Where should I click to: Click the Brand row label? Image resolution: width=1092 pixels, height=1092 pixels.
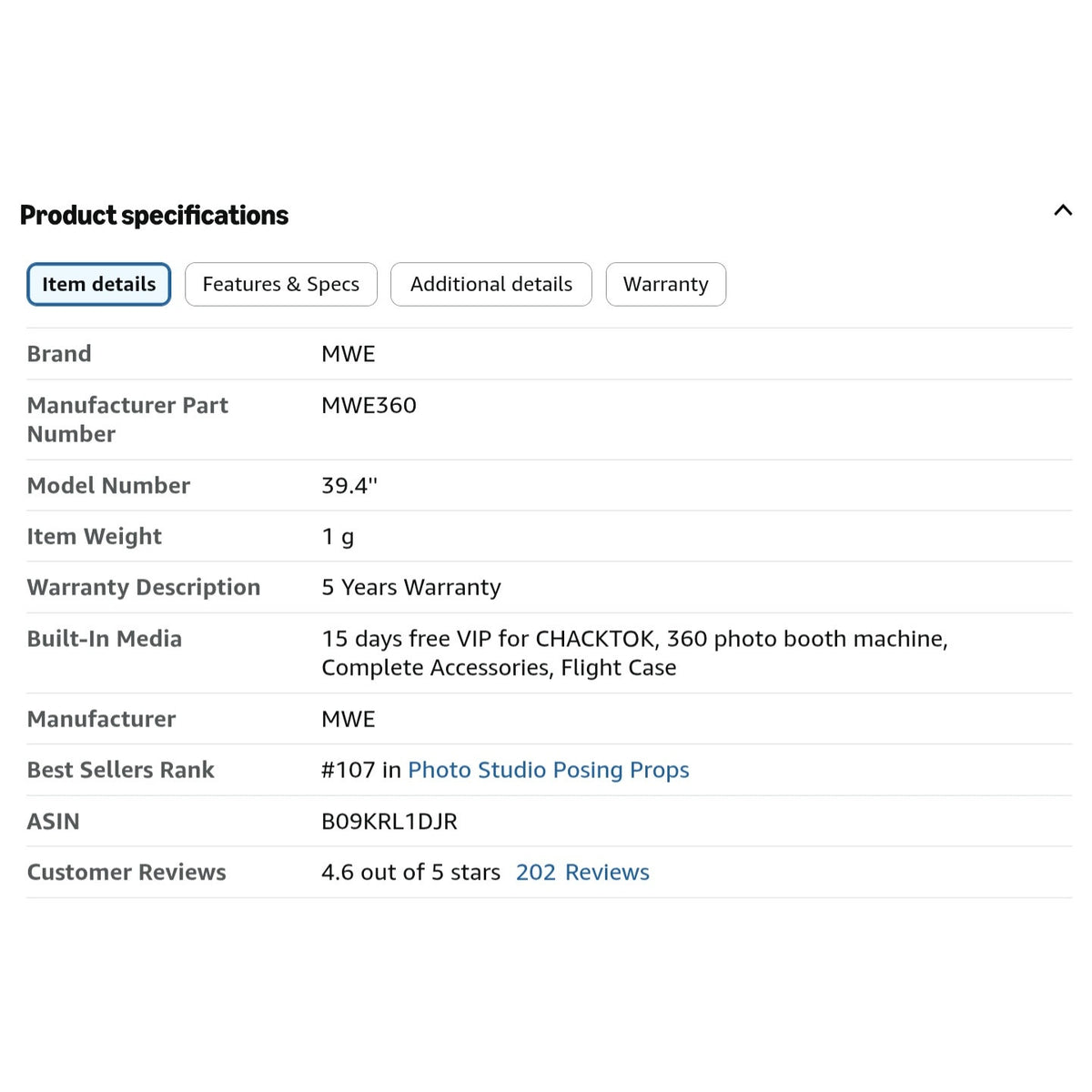pyautogui.click(x=59, y=353)
